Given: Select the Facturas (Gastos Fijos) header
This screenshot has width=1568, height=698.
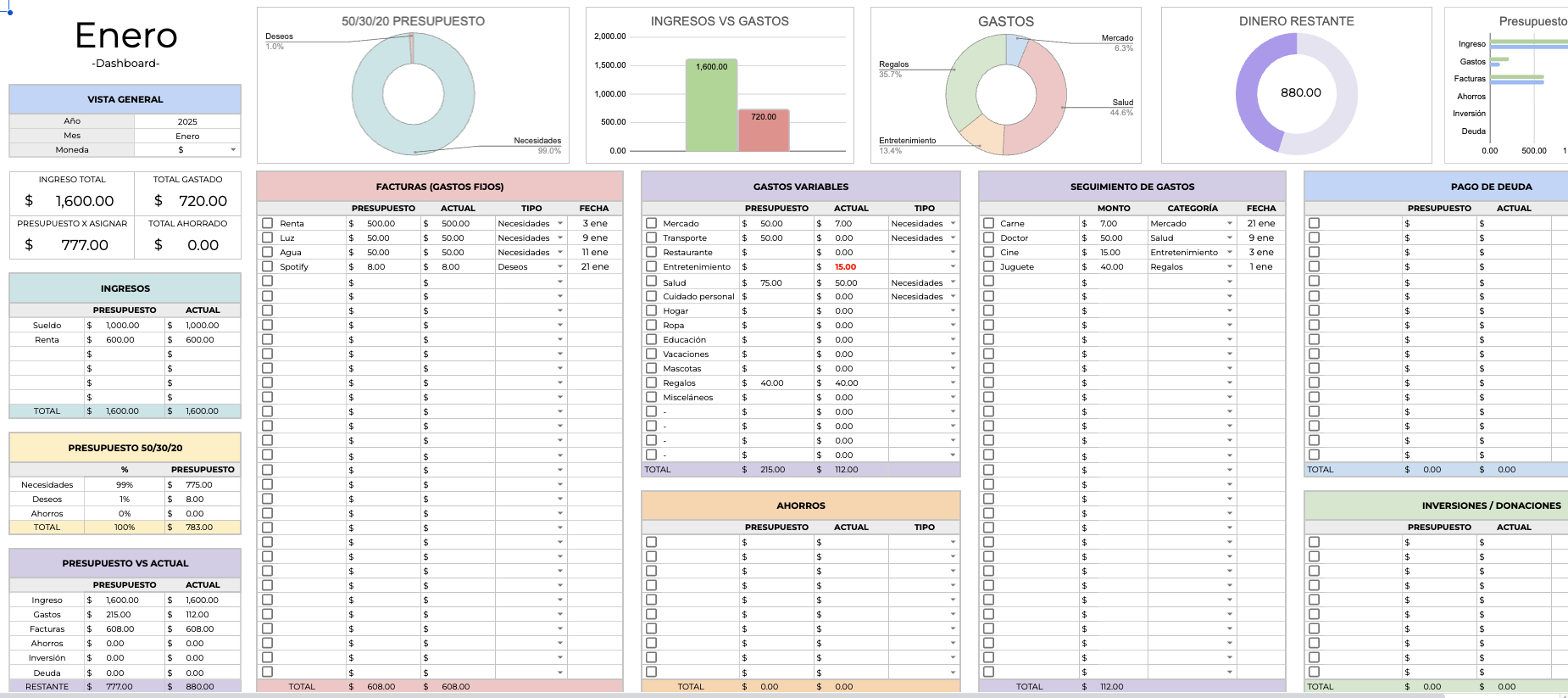Looking at the screenshot, I should click(440, 187).
